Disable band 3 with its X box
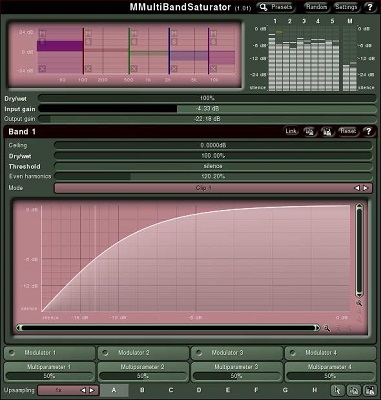381x400 pixels. click(134, 69)
